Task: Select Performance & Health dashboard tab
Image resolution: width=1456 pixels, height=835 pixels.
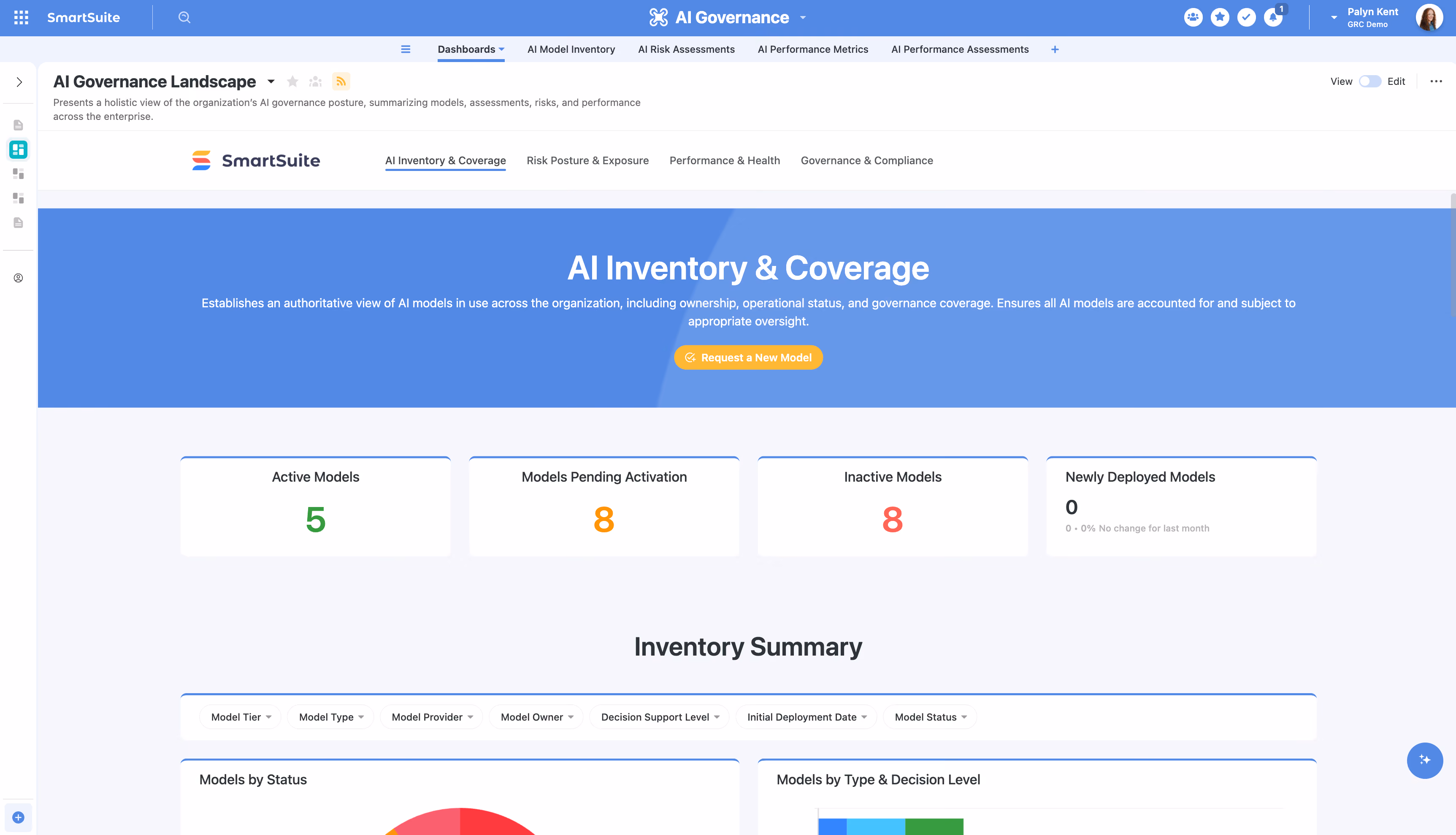Action: 725,160
